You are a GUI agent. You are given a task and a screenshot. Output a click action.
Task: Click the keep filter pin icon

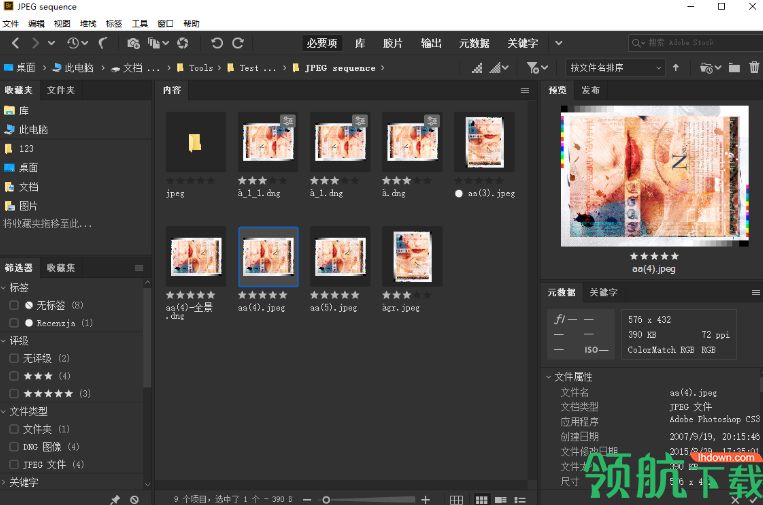(x=115, y=500)
